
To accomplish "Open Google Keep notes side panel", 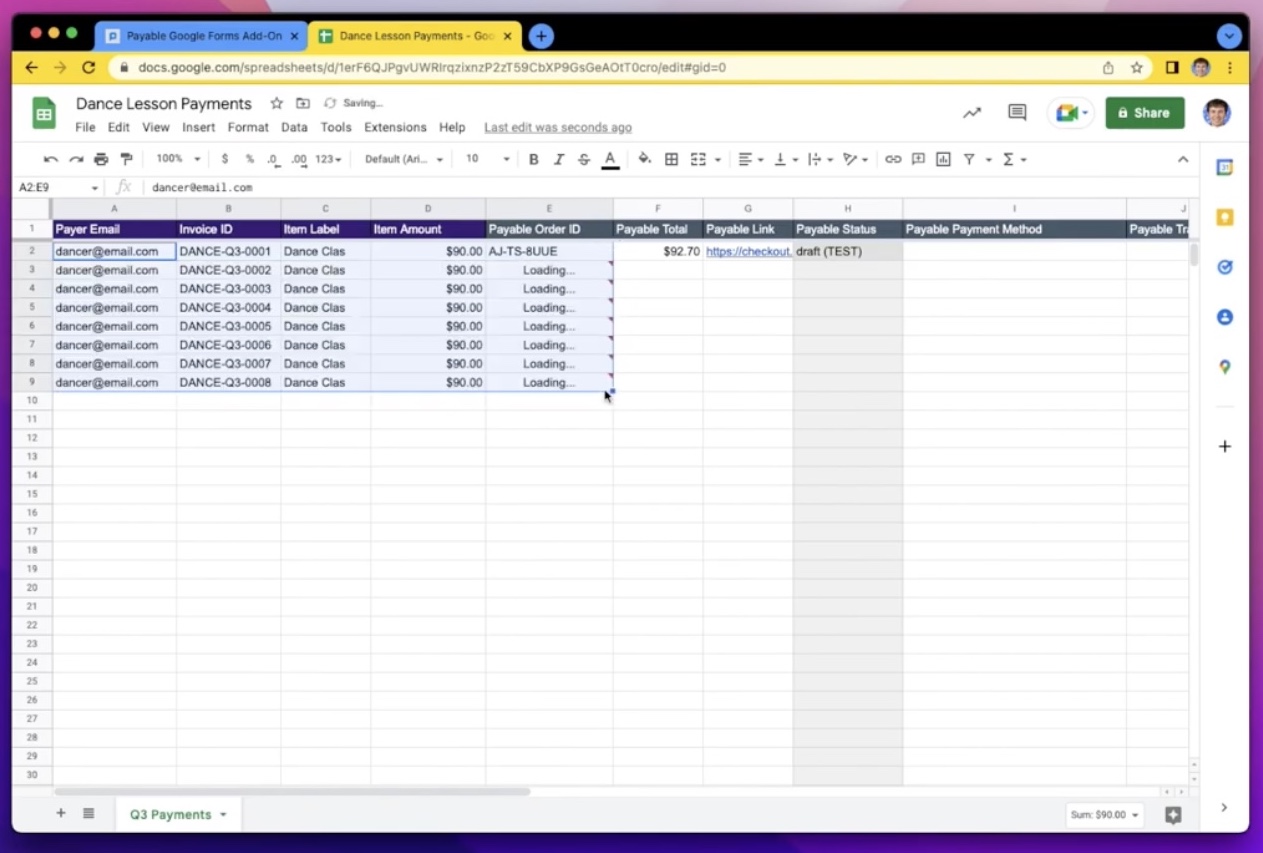I will pos(1225,217).
